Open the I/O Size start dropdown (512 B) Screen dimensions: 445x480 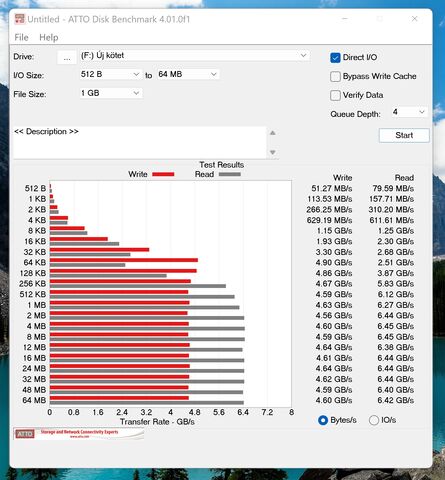click(110, 74)
